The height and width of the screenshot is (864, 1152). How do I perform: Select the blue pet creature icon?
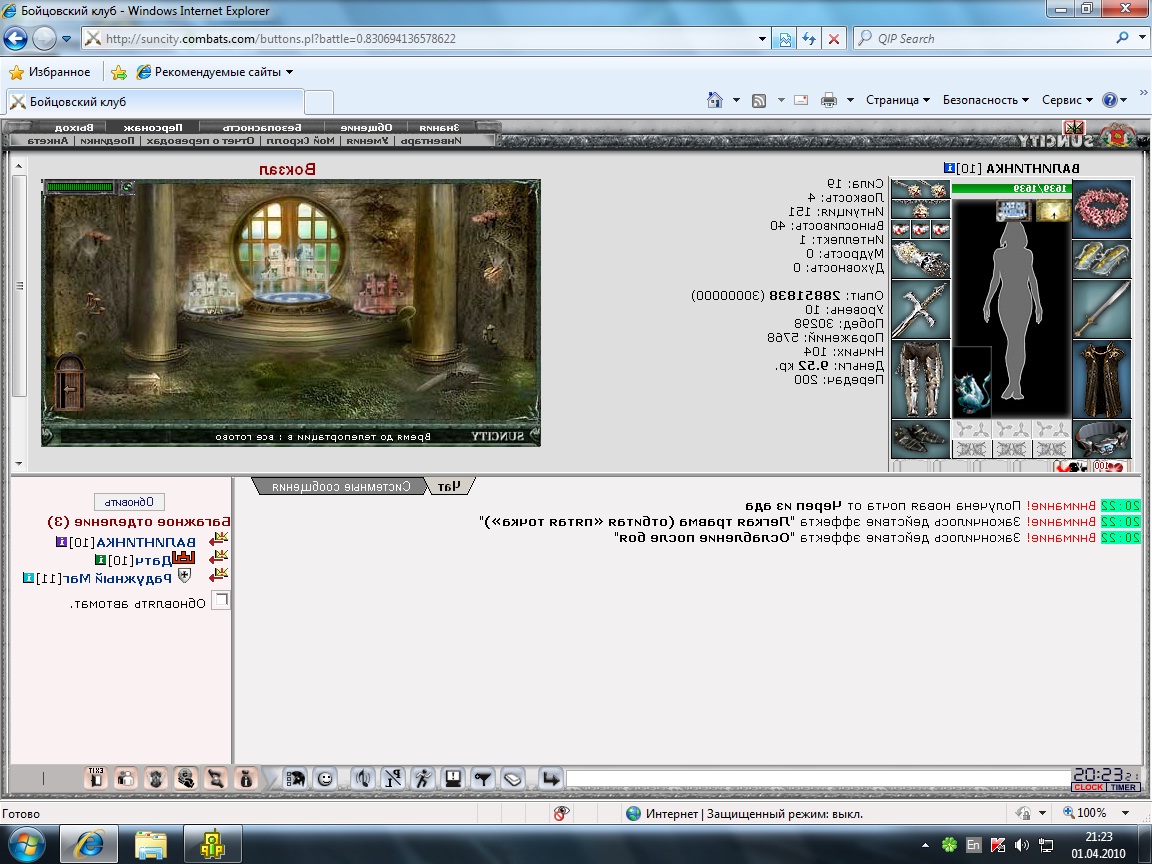click(x=972, y=383)
